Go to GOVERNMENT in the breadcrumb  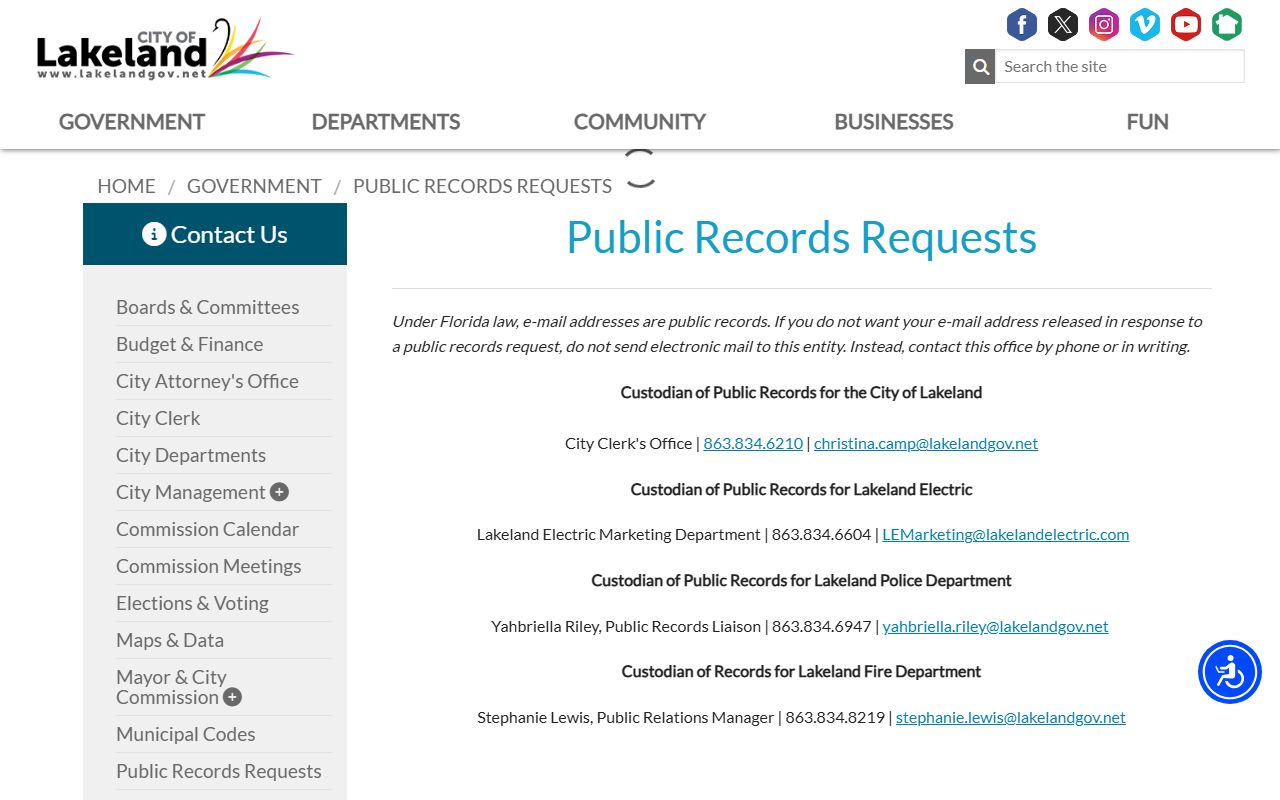click(254, 186)
